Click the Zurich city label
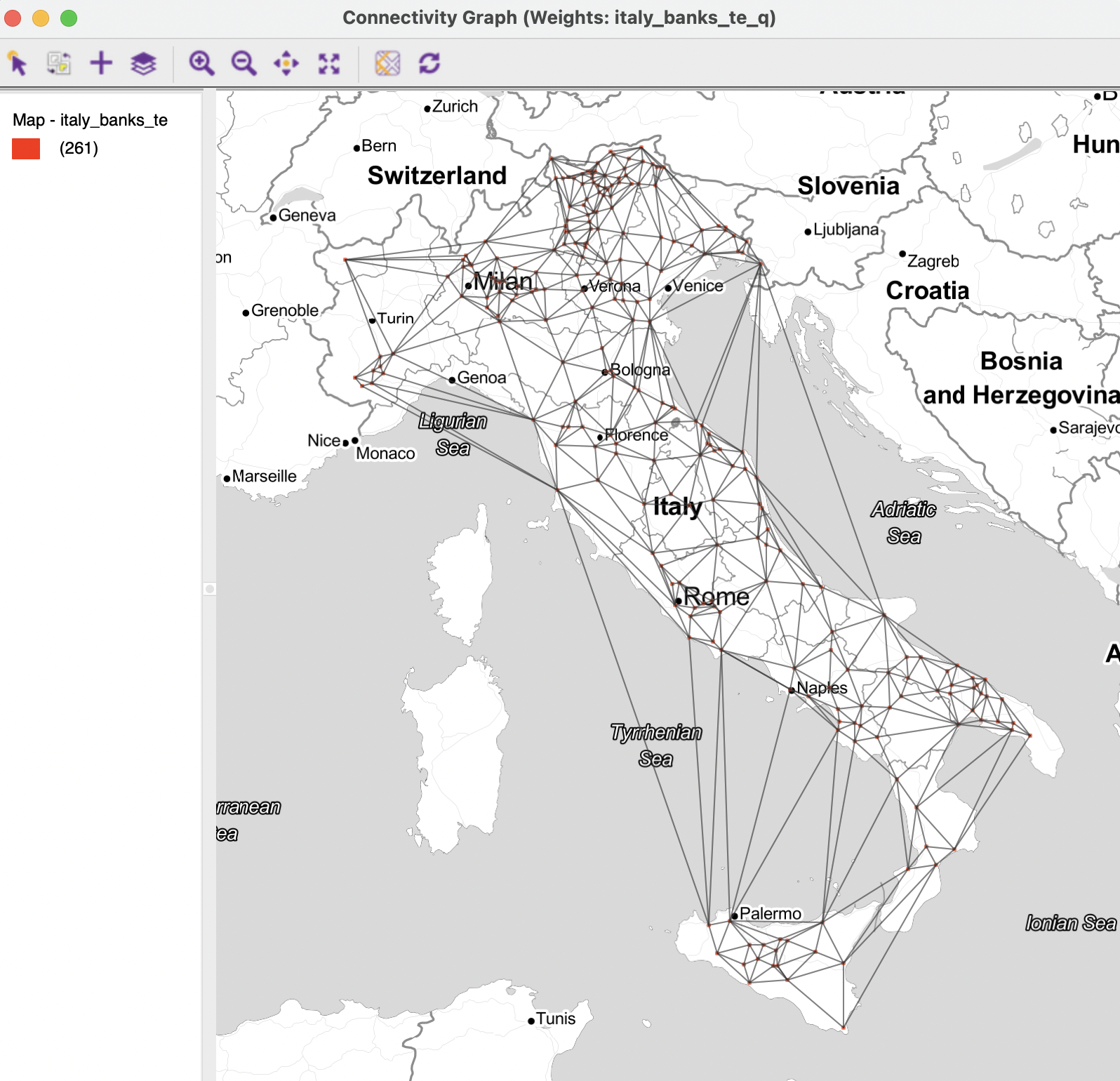 455,107
